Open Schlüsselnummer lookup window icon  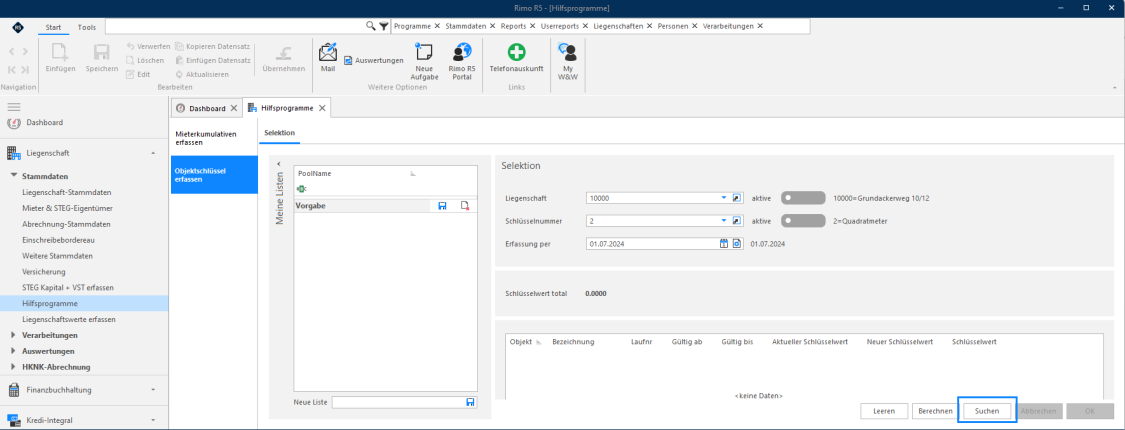(736, 221)
